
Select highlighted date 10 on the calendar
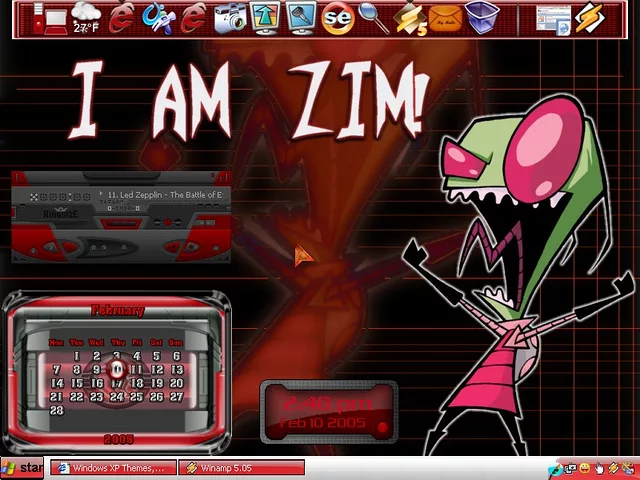tap(117, 369)
